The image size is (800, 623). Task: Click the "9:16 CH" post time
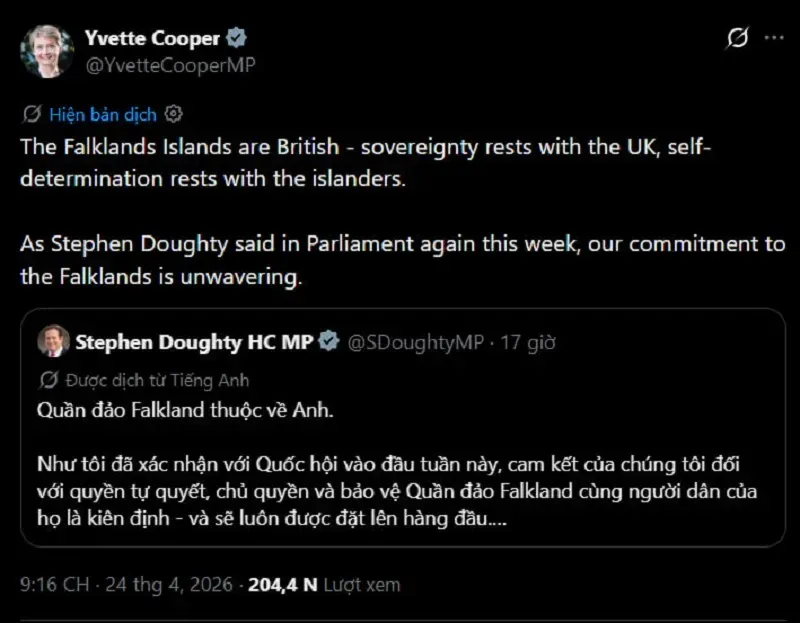point(52,584)
